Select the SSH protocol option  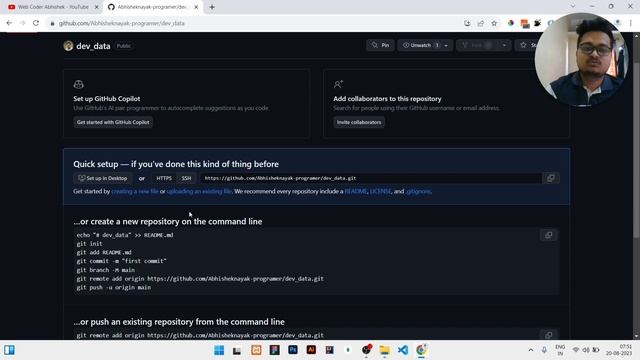click(186, 178)
